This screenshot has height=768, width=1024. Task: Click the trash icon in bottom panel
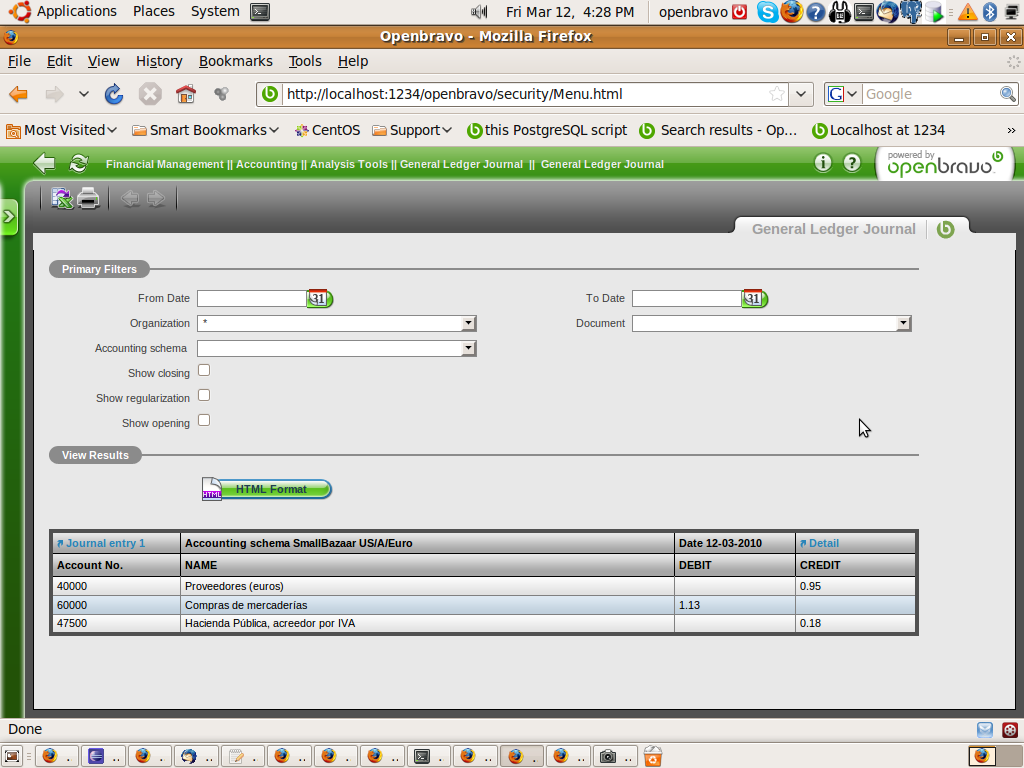point(652,756)
